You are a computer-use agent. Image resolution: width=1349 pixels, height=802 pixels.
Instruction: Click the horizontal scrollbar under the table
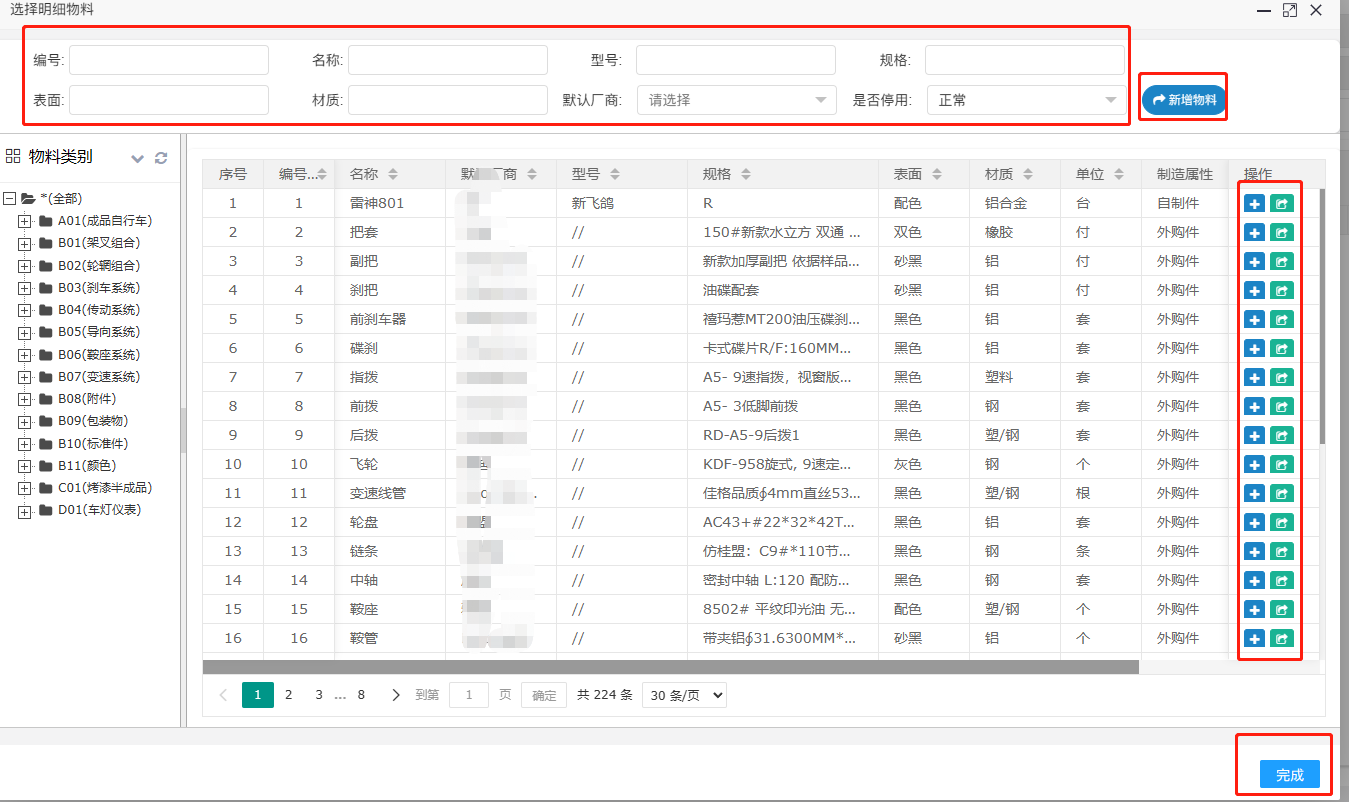pyautogui.click(x=670, y=667)
